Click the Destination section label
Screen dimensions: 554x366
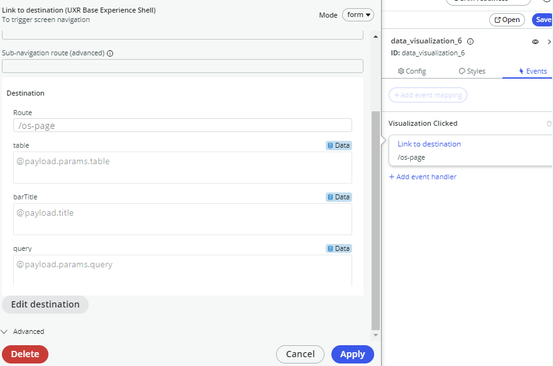(x=25, y=93)
